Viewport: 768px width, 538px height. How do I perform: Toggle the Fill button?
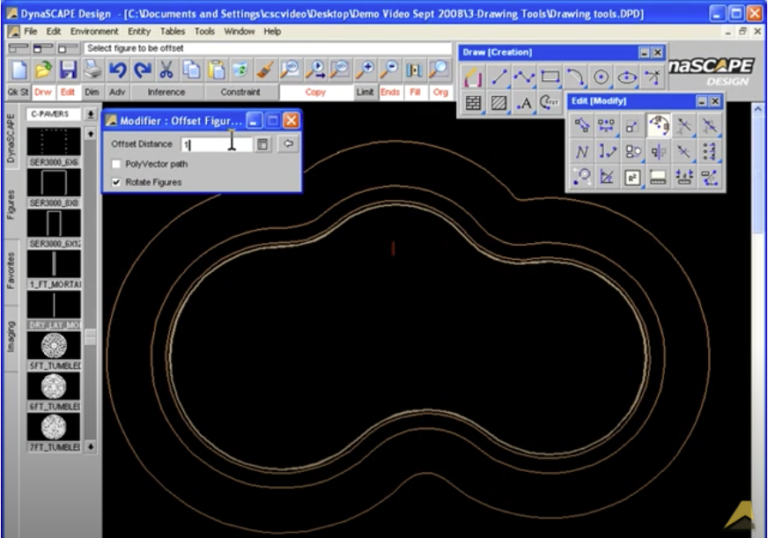[415, 92]
